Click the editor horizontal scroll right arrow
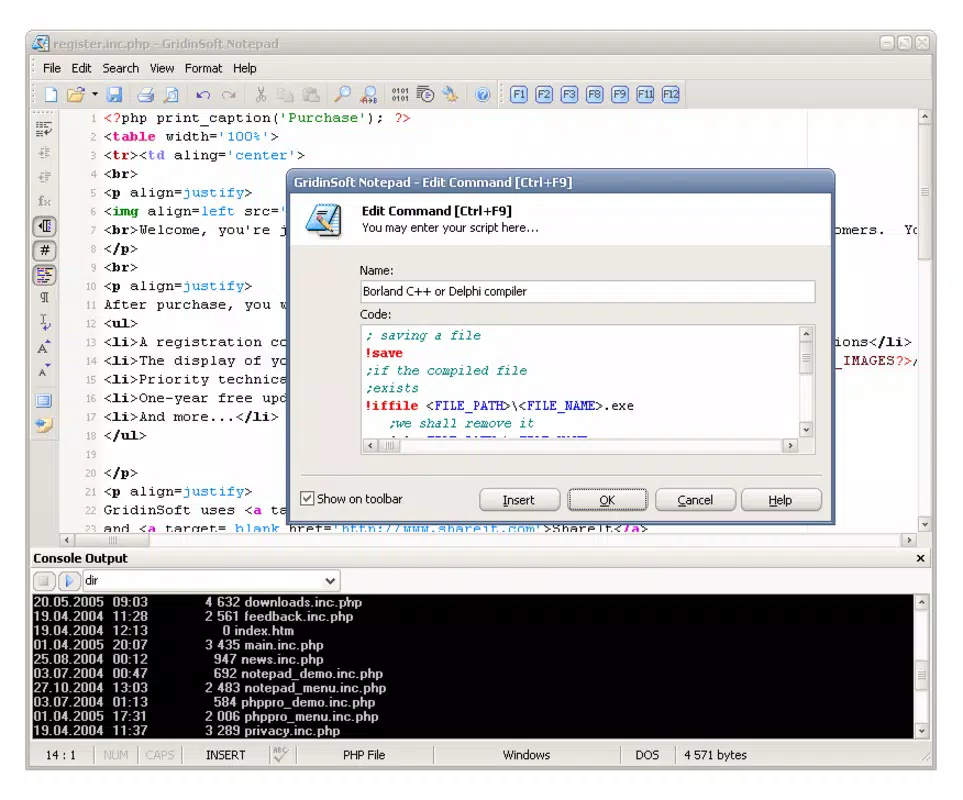 908,540
